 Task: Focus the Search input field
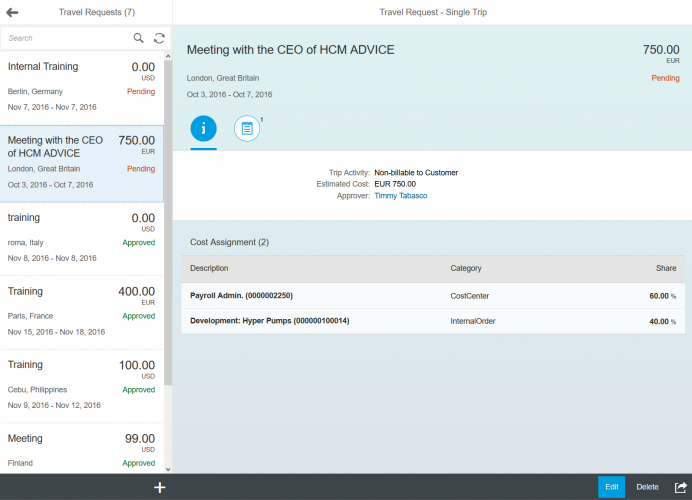[x=66, y=38]
